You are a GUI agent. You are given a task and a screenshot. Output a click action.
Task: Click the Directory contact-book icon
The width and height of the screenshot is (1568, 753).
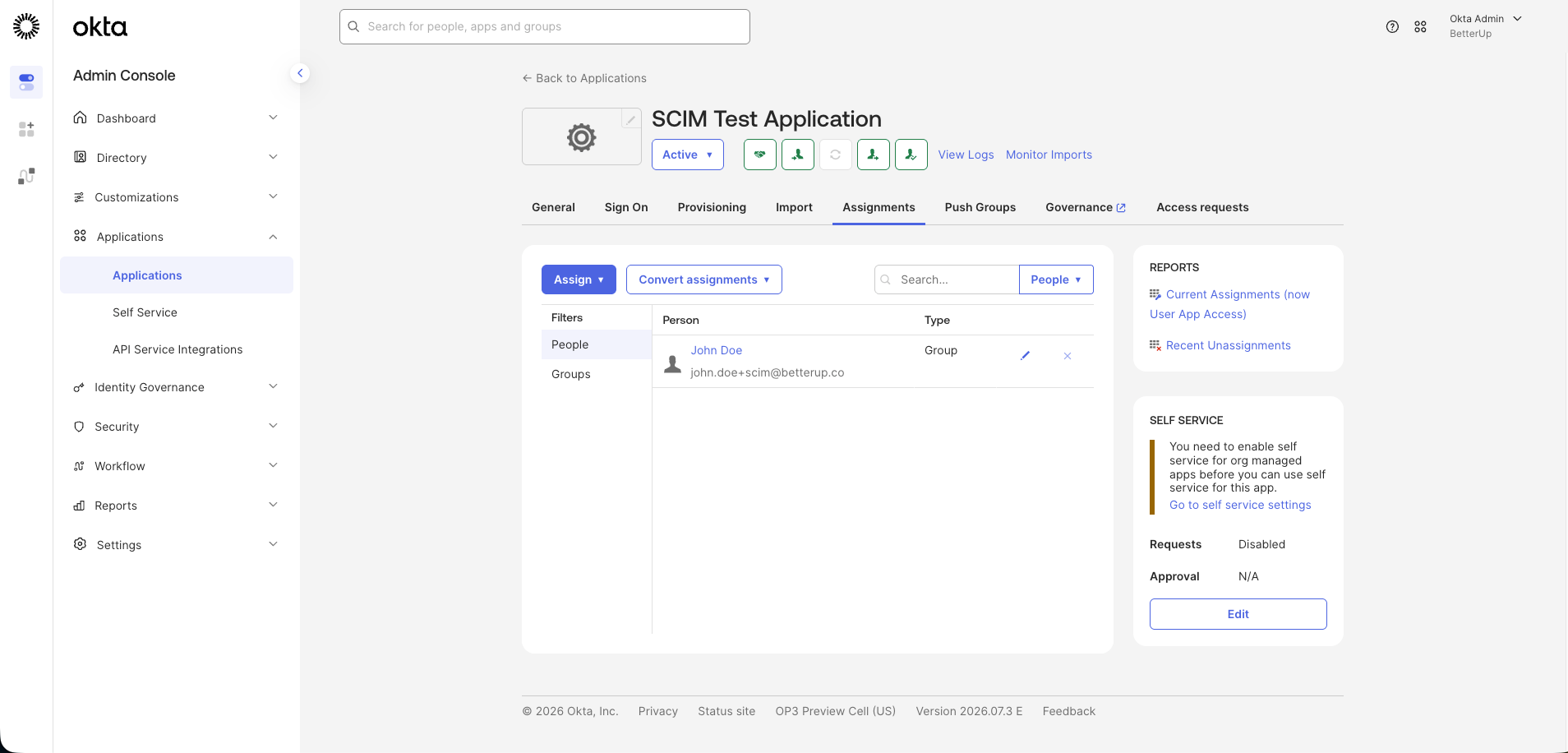[80, 157]
